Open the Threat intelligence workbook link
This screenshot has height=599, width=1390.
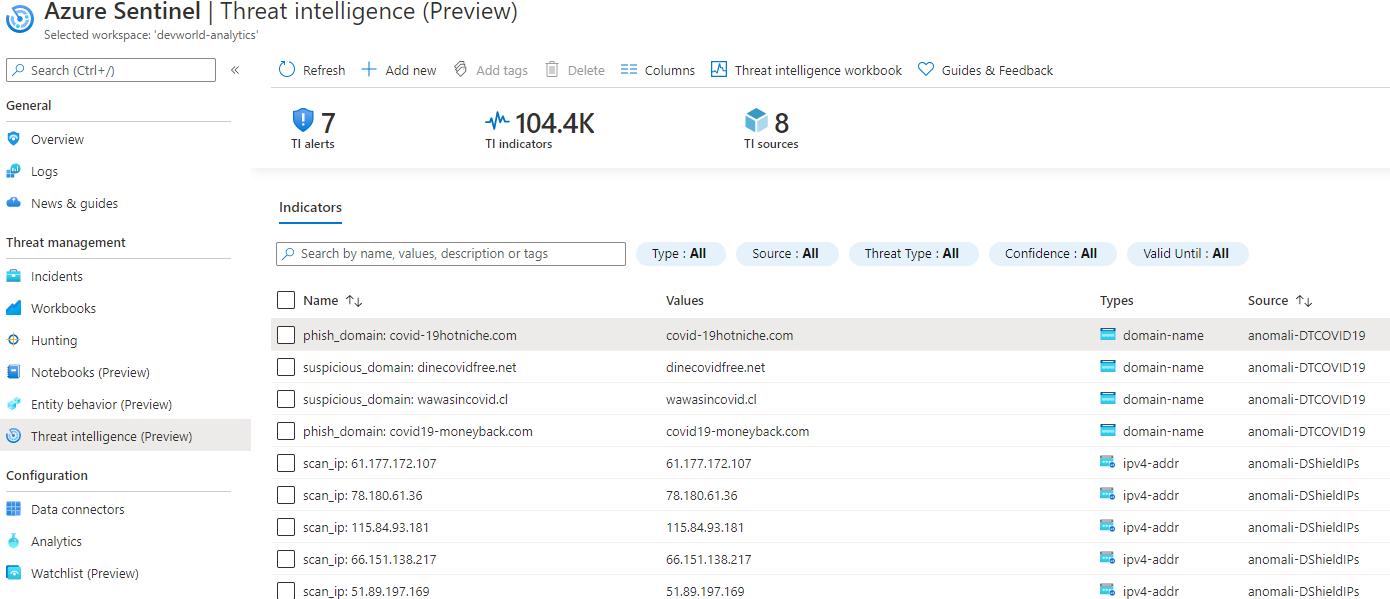click(x=818, y=70)
